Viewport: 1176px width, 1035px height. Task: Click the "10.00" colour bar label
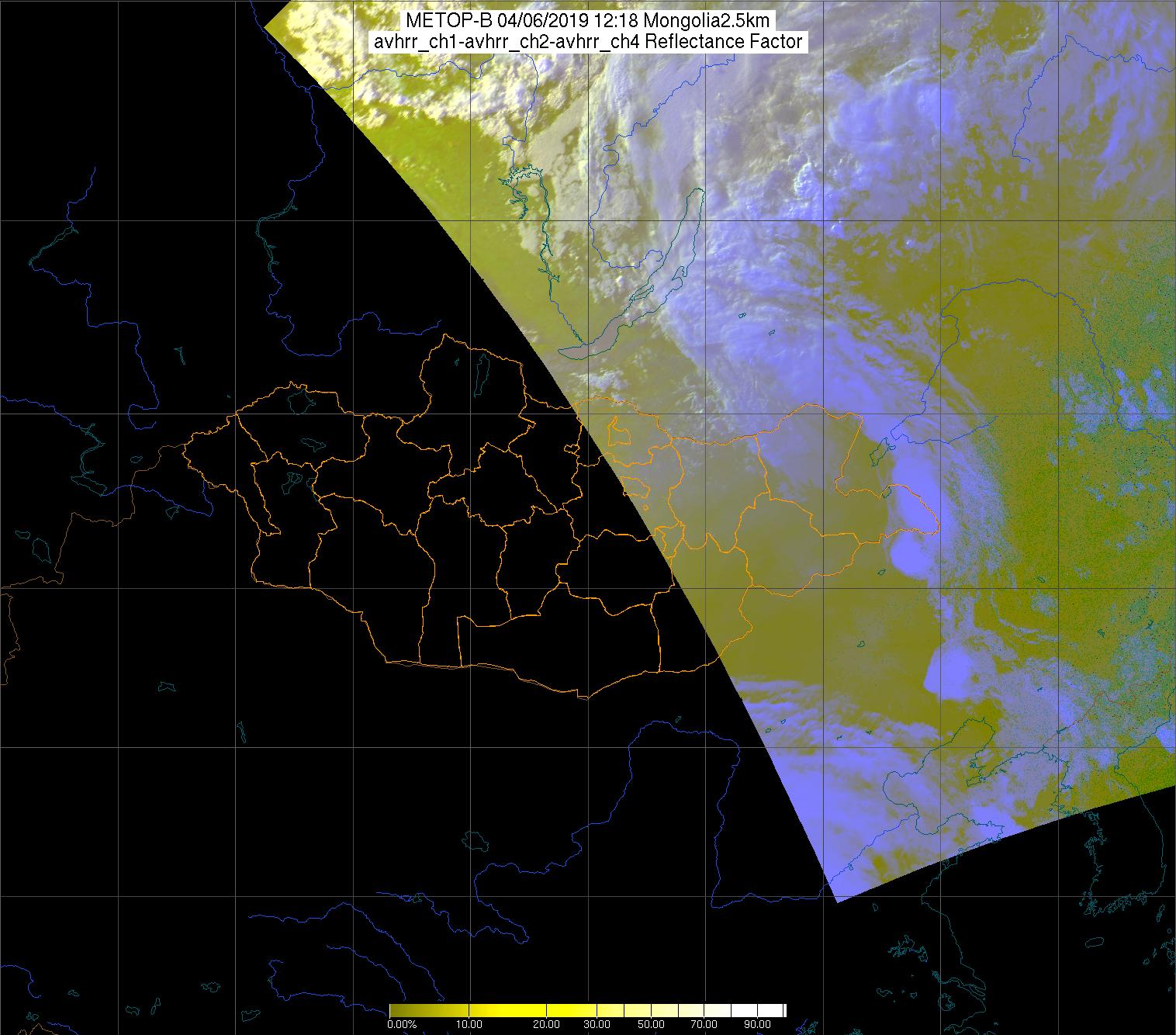pyautogui.click(x=471, y=1024)
